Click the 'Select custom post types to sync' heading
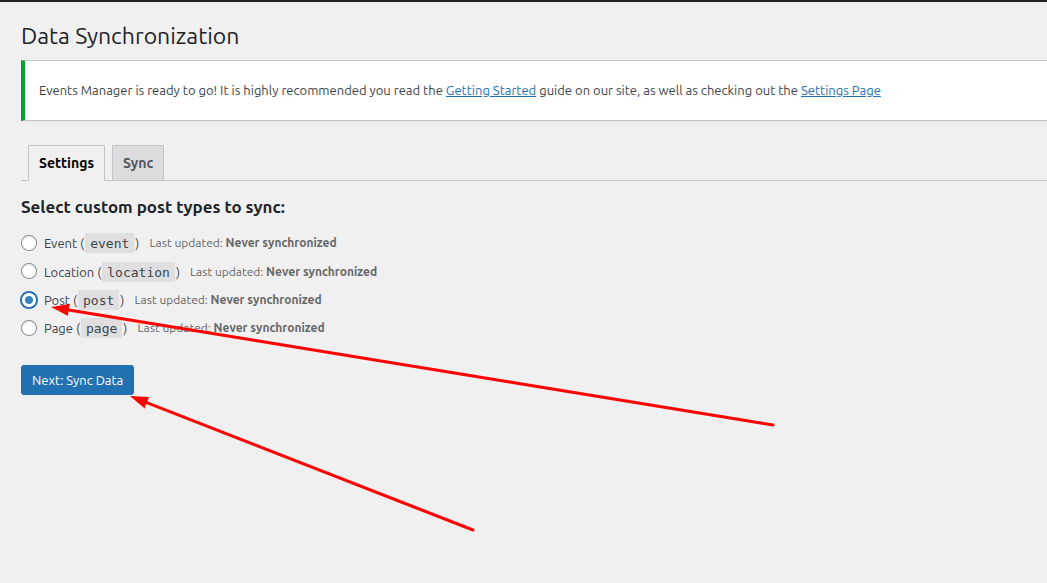1047x583 pixels. click(x=153, y=208)
